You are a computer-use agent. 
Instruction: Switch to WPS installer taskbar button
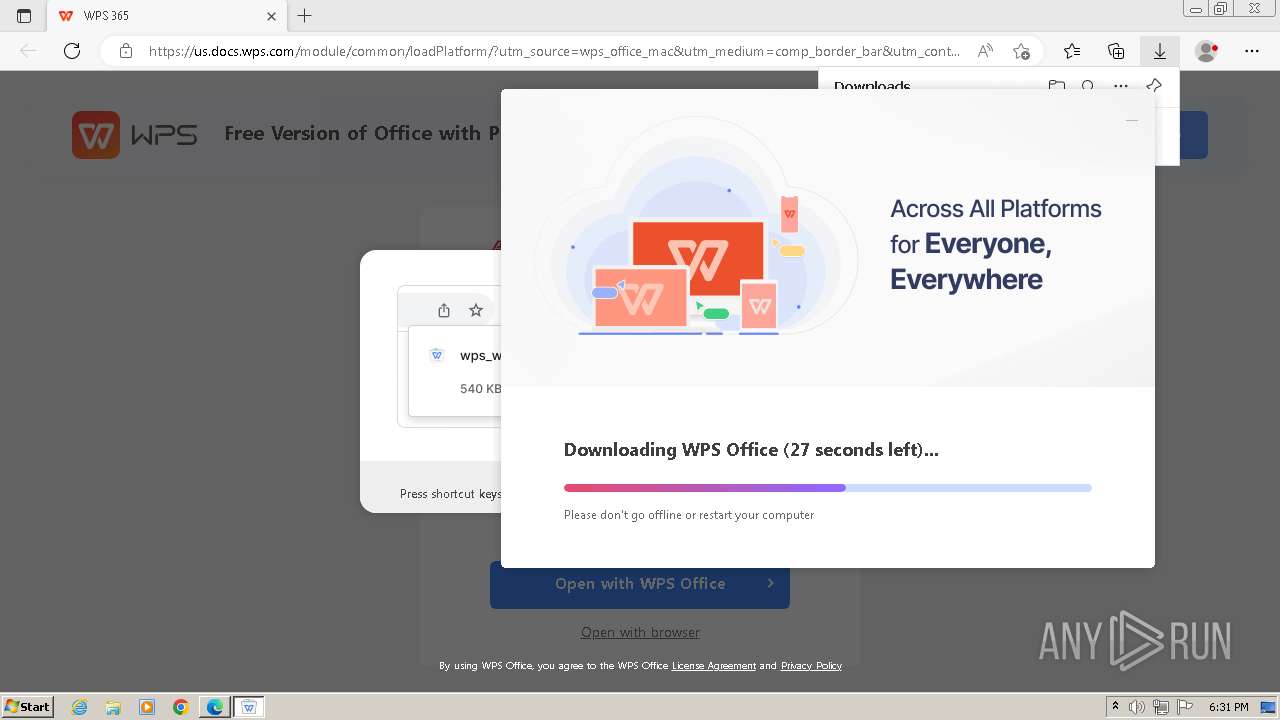(x=249, y=707)
